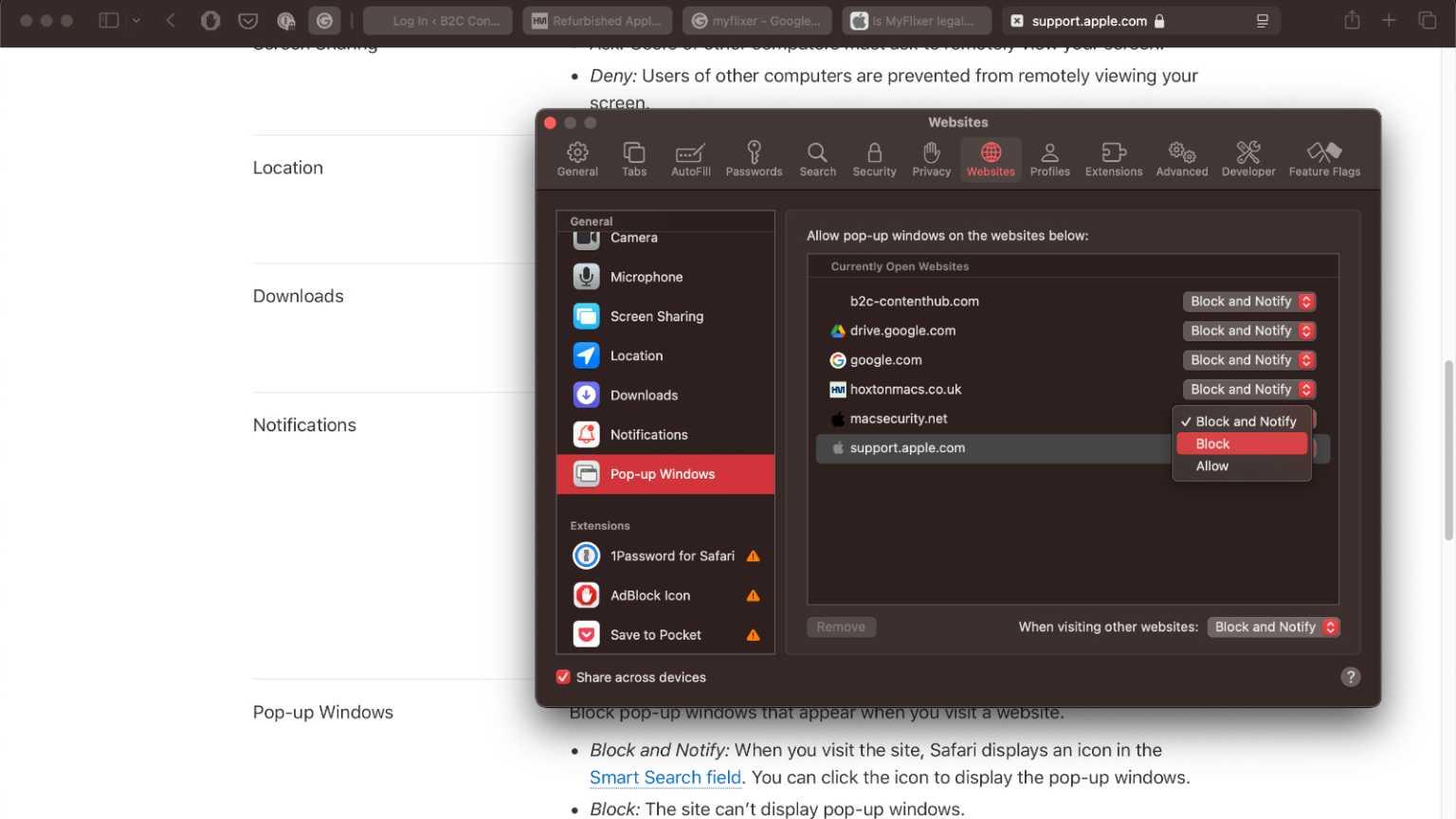Open the AutoFill settings icon
This screenshot has height=819, width=1456.
[690, 158]
